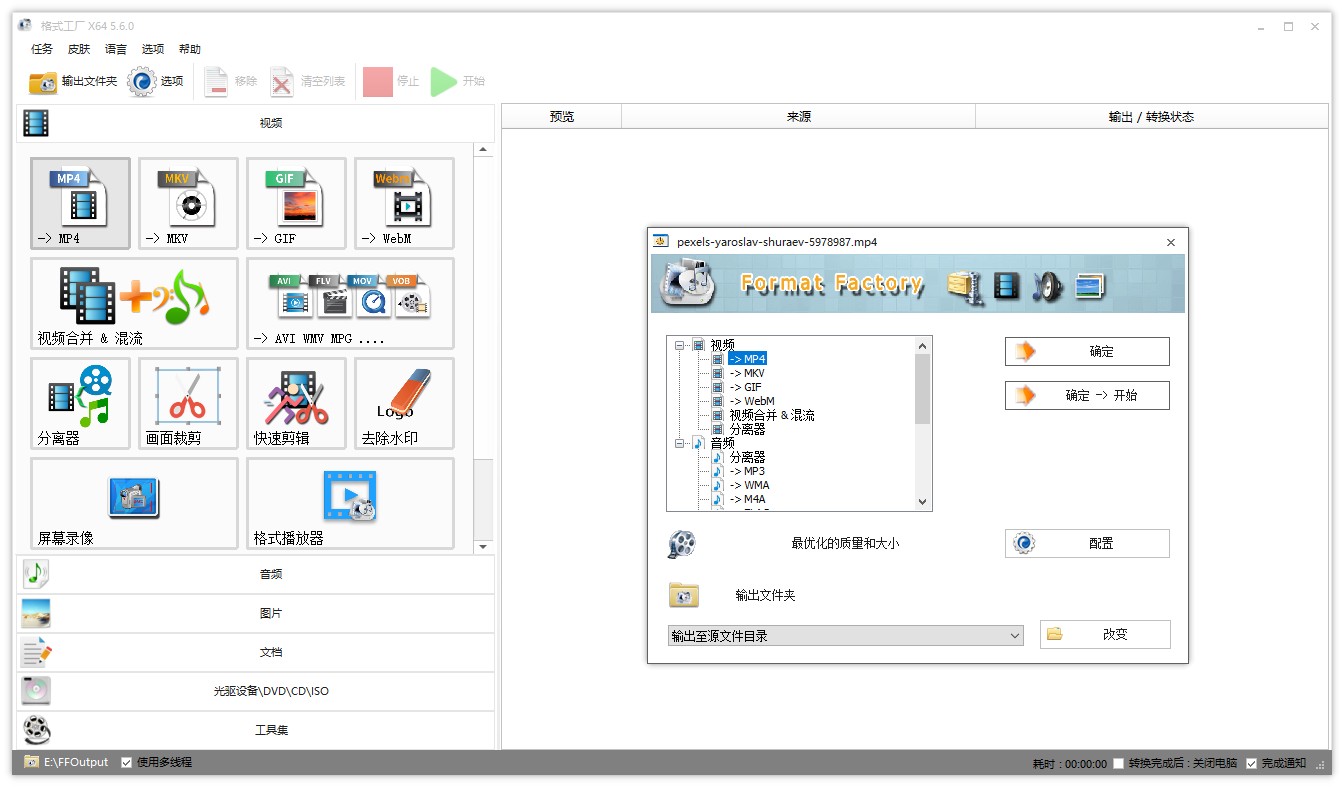Click the 移除 toolbar button
This screenshot has height=787, width=1344.
coord(231,82)
